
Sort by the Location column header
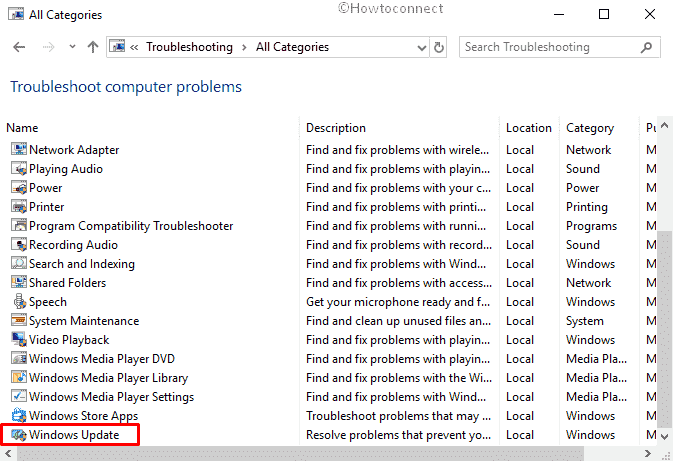pos(528,128)
